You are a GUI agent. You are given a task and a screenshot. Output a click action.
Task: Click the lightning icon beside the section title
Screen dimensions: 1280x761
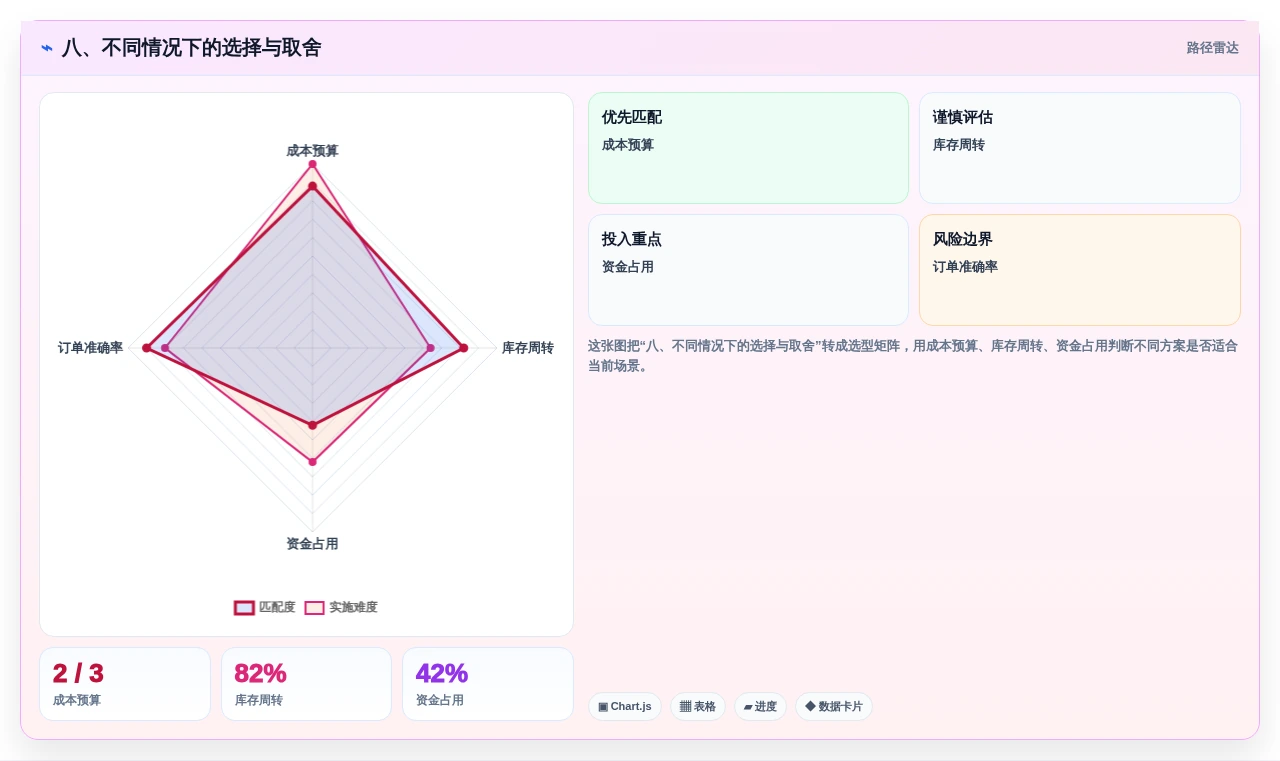tap(47, 48)
